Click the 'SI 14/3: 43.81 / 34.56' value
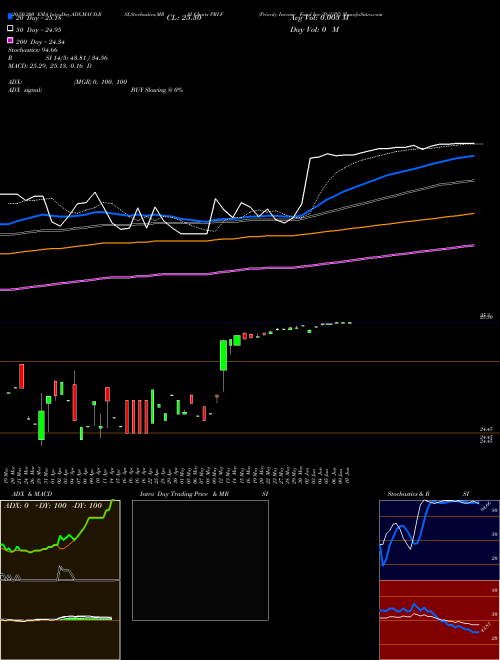500x660 pixels. click(76, 58)
